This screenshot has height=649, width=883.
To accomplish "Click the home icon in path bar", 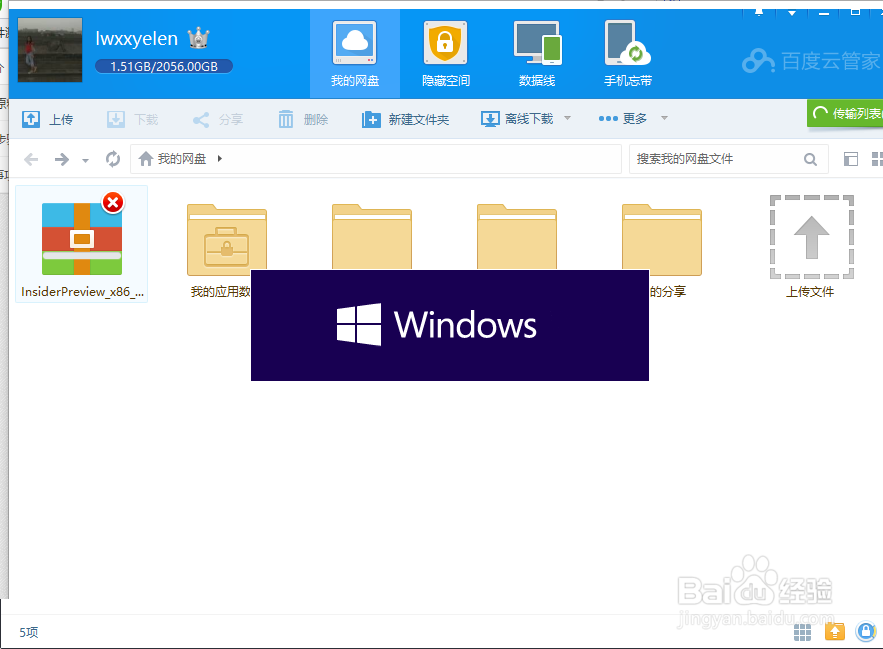I will pyautogui.click(x=146, y=159).
